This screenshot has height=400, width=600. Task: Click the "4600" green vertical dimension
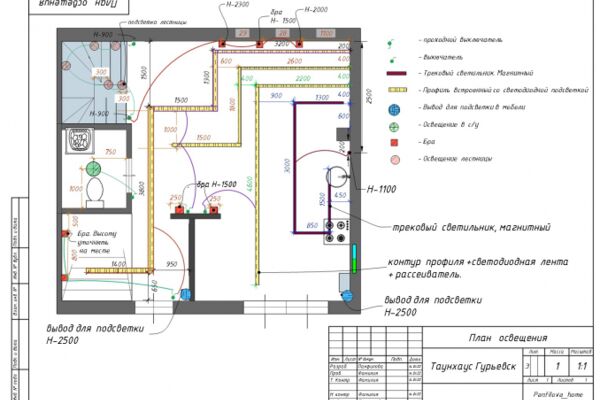click(x=250, y=184)
